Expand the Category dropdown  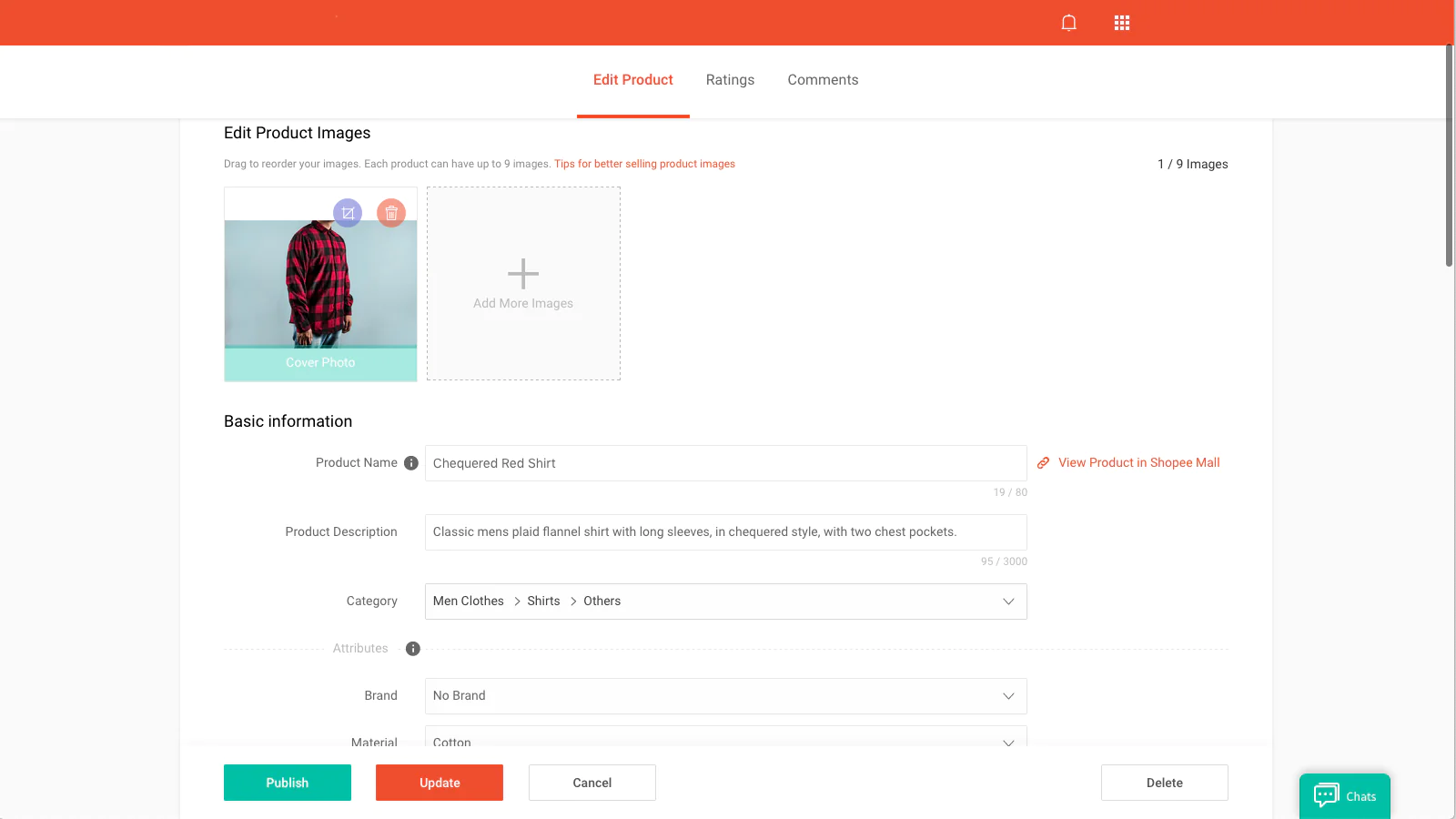[1008, 602]
